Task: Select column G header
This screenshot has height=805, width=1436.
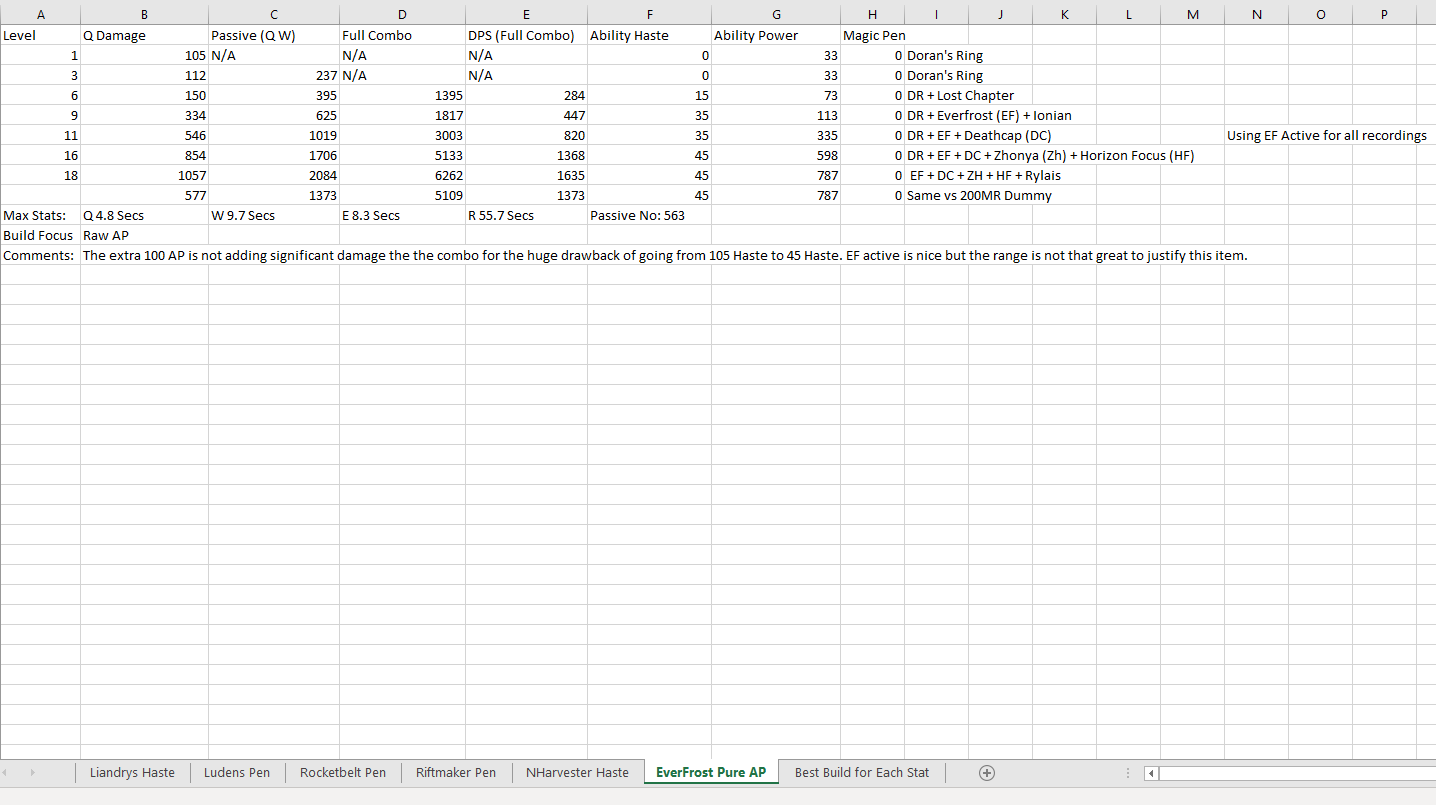Action: pos(776,14)
